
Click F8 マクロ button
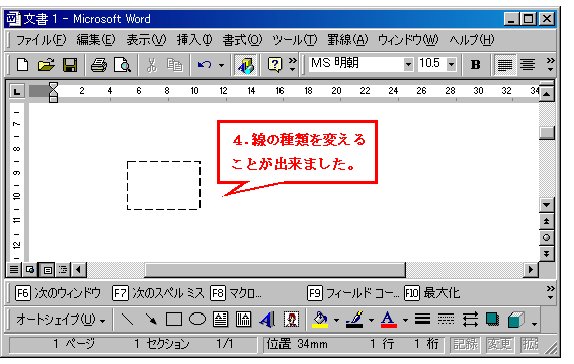[x=236, y=293]
